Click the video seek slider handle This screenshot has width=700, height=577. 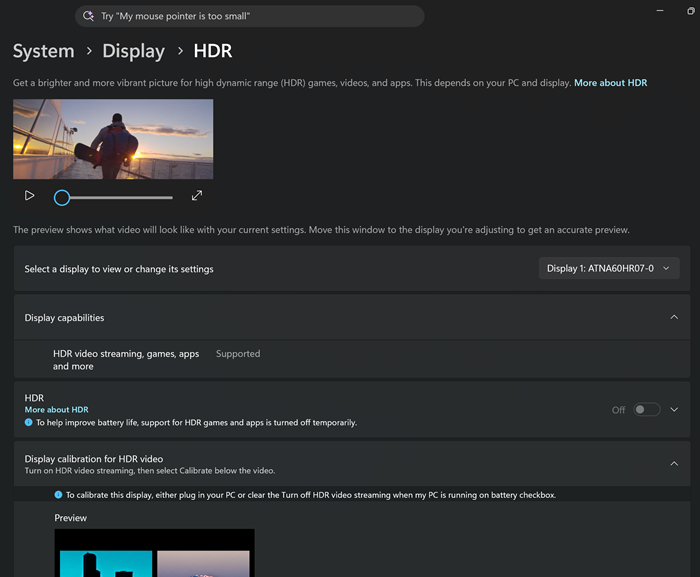click(62, 197)
